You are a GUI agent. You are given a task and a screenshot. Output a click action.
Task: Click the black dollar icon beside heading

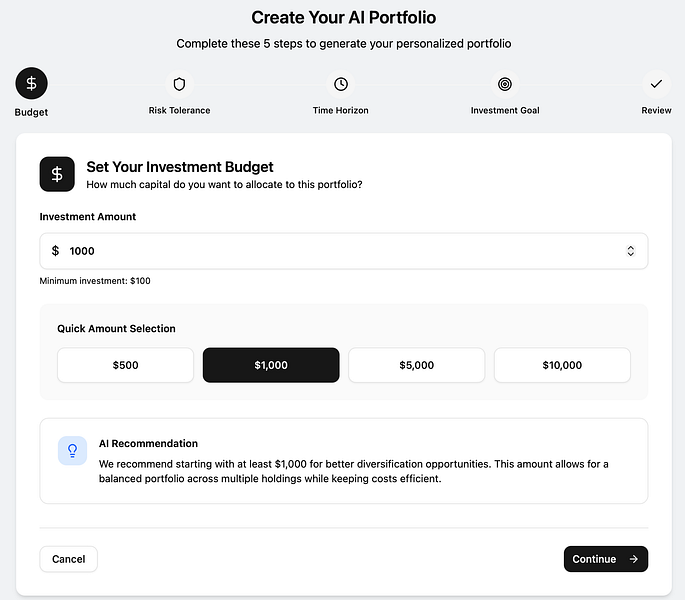coord(57,174)
